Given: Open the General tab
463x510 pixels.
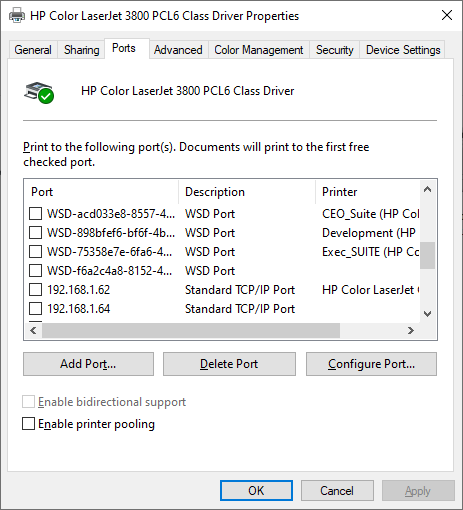Looking at the screenshot, I should (x=33, y=50).
